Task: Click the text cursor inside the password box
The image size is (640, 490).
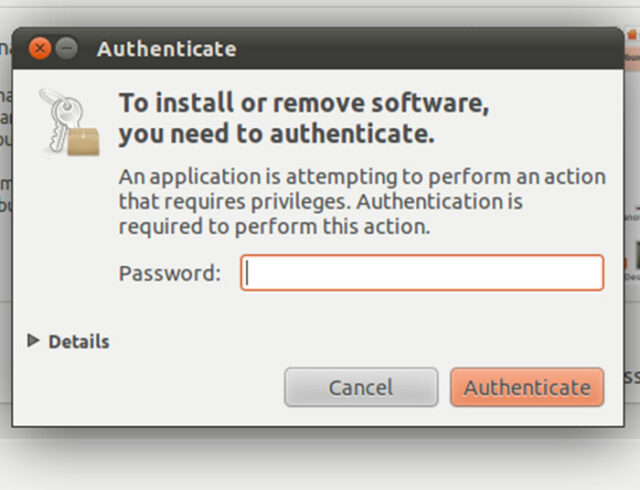Action: pyautogui.click(x=247, y=273)
